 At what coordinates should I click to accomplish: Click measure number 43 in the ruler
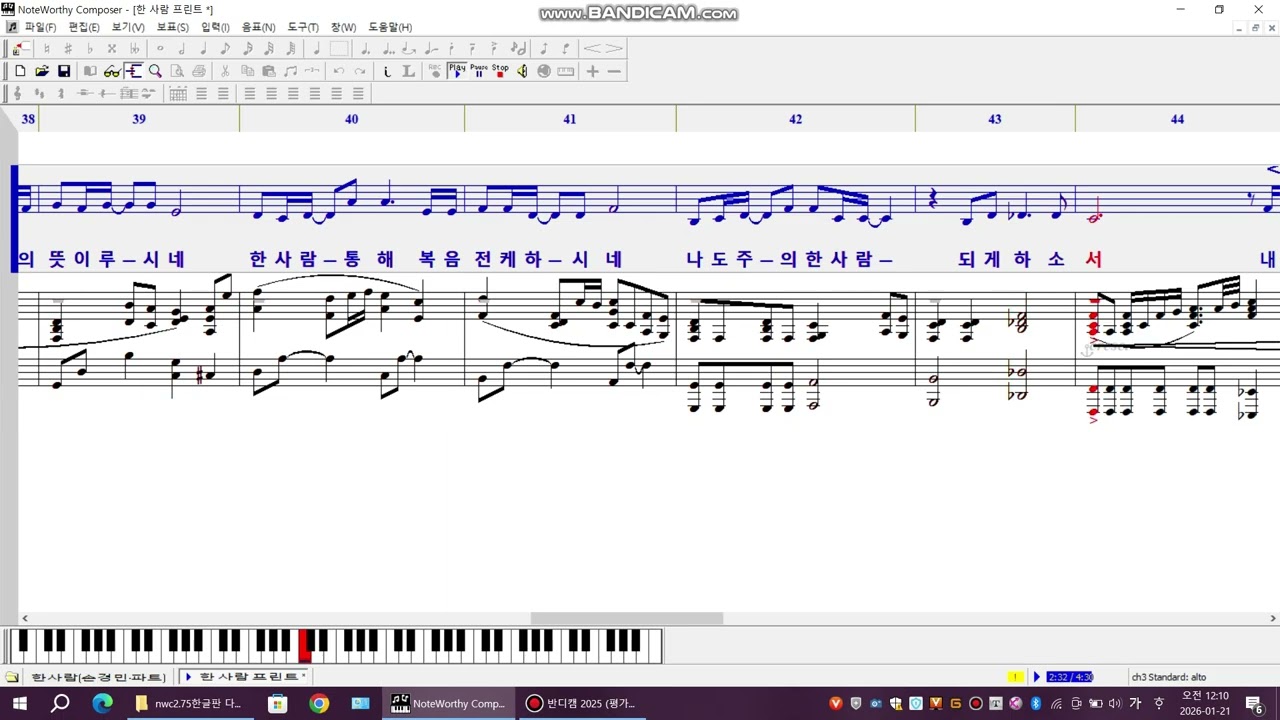pos(994,119)
